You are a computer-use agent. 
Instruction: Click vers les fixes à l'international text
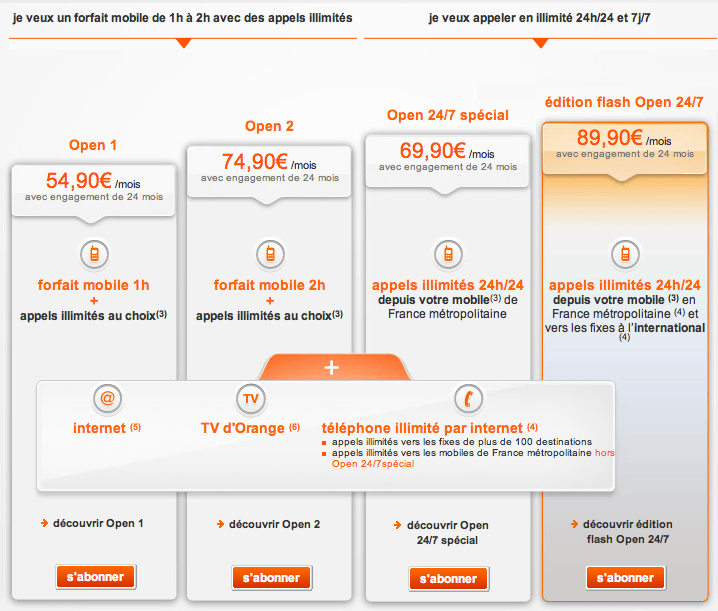625,328
